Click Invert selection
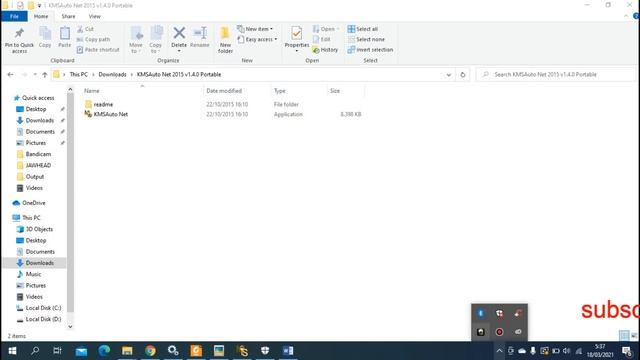Image resolution: width=640 pixels, height=360 pixels. (x=370, y=50)
